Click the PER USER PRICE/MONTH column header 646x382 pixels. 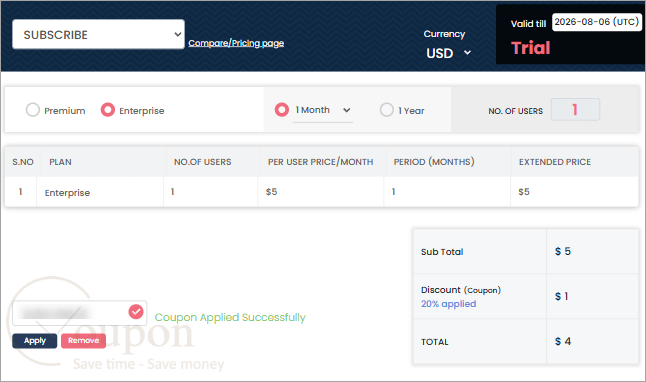[321, 162]
